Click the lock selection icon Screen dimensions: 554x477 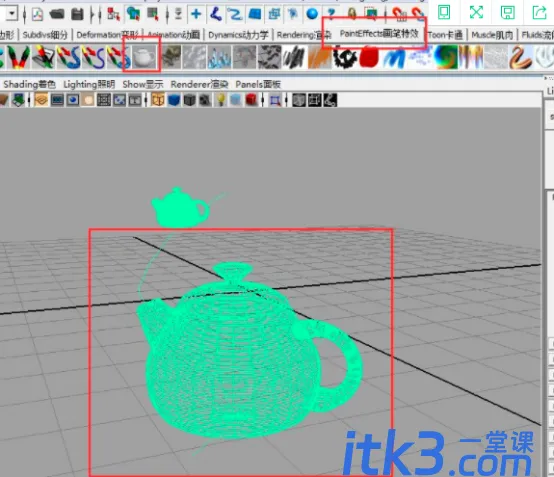tap(352, 13)
